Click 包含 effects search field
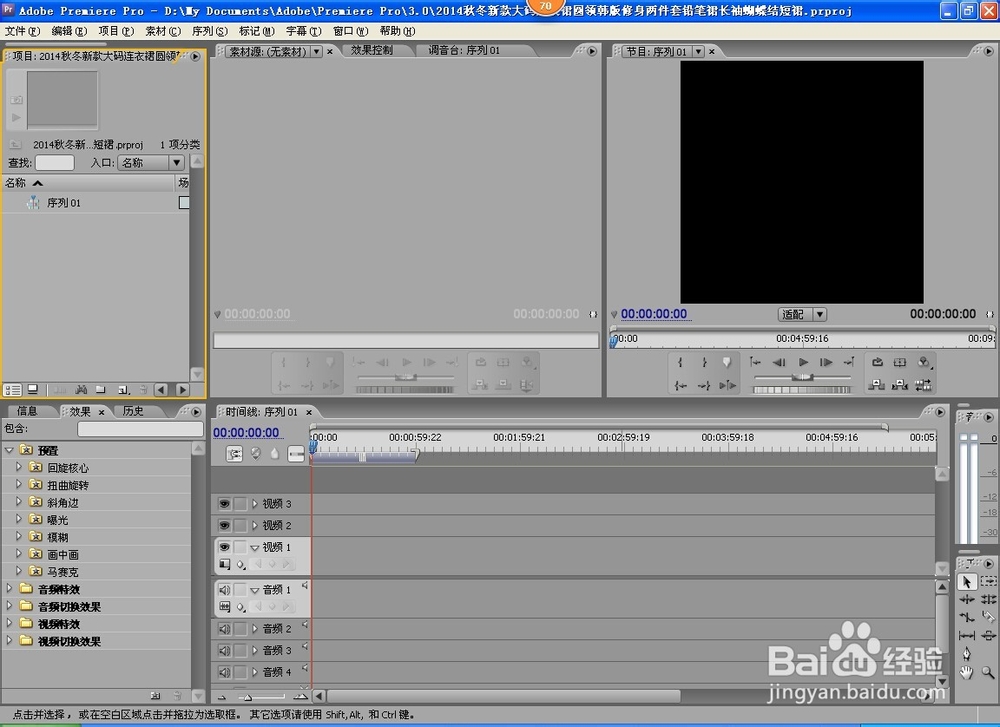 tap(140, 429)
